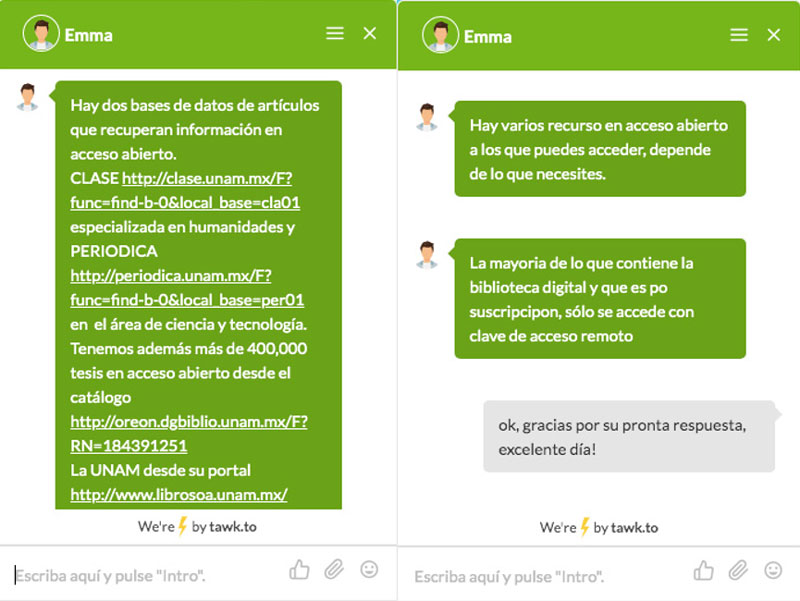
Task: Open emoji picker in right chat
Action: tap(773, 570)
